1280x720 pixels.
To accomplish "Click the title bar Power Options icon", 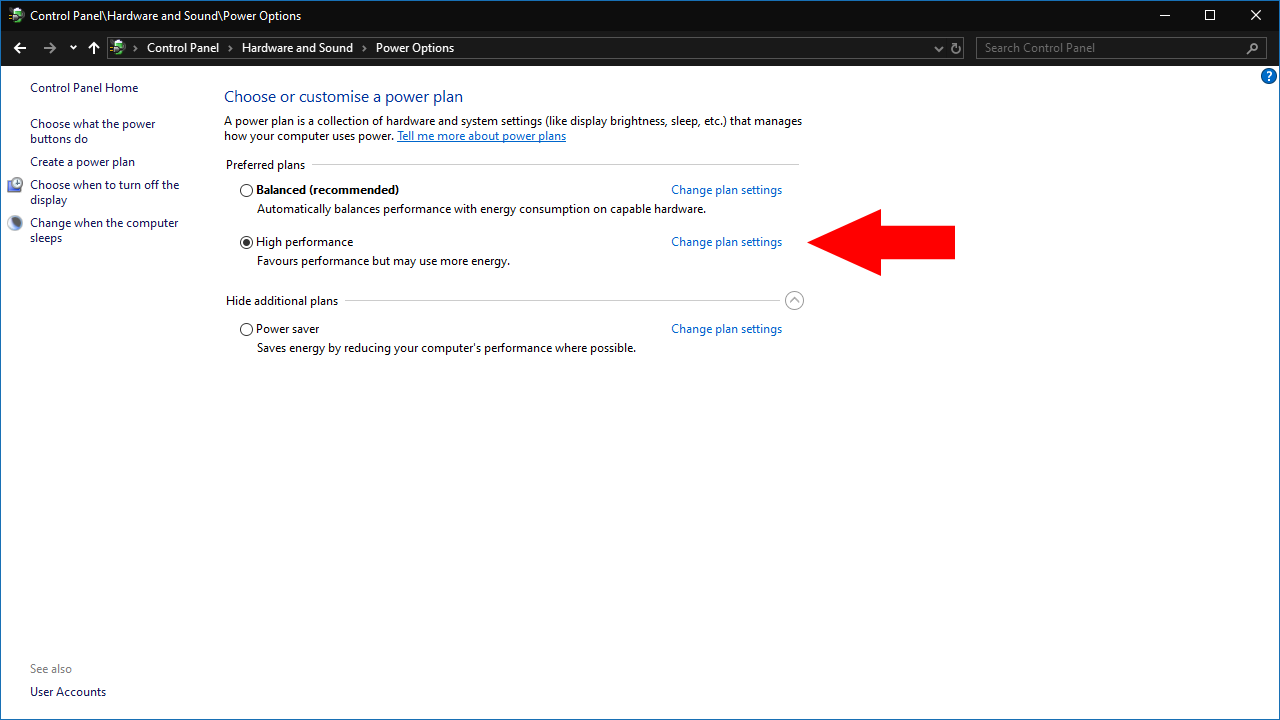I will [16, 15].
